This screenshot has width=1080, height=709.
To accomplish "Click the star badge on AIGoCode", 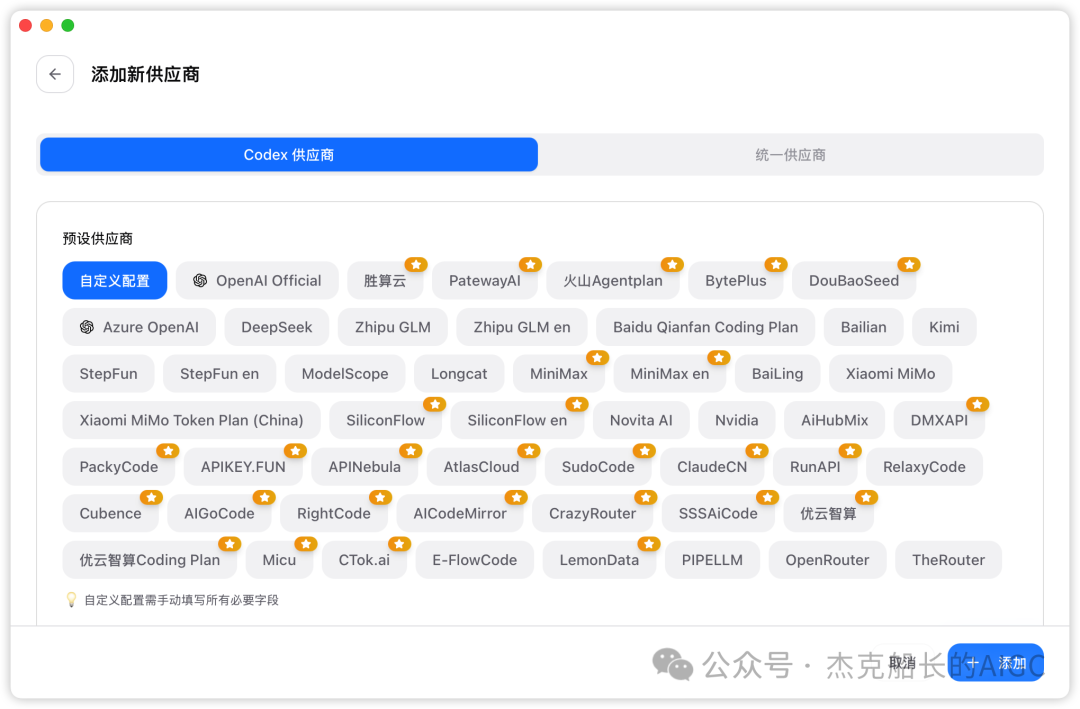I will tap(264, 497).
